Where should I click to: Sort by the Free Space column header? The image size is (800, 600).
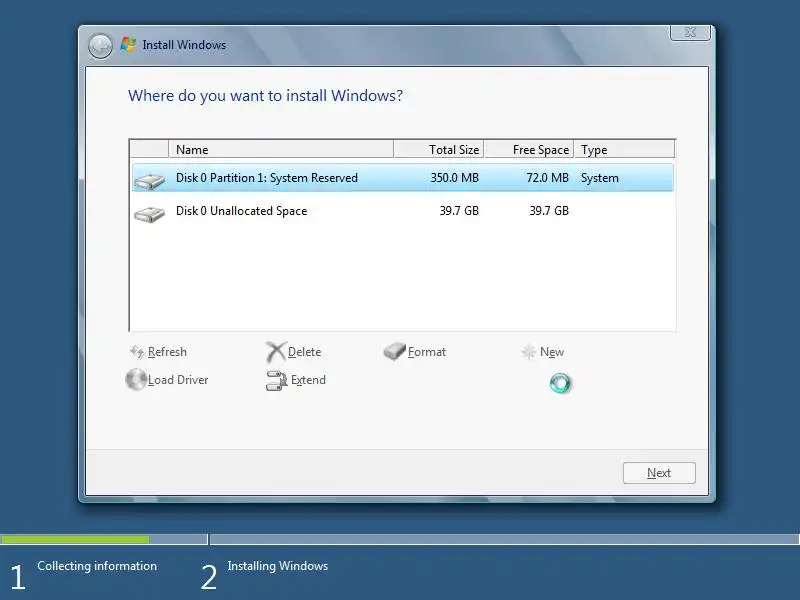[x=529, y=149]
